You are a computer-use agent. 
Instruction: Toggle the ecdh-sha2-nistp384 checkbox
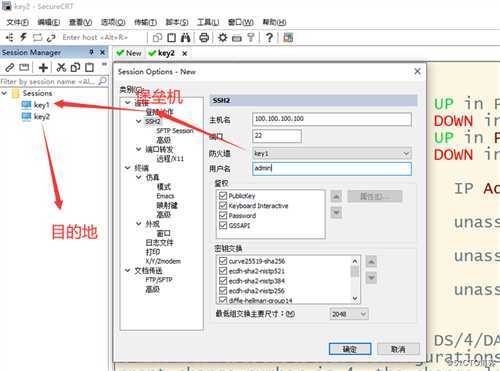tap(223, 281)
